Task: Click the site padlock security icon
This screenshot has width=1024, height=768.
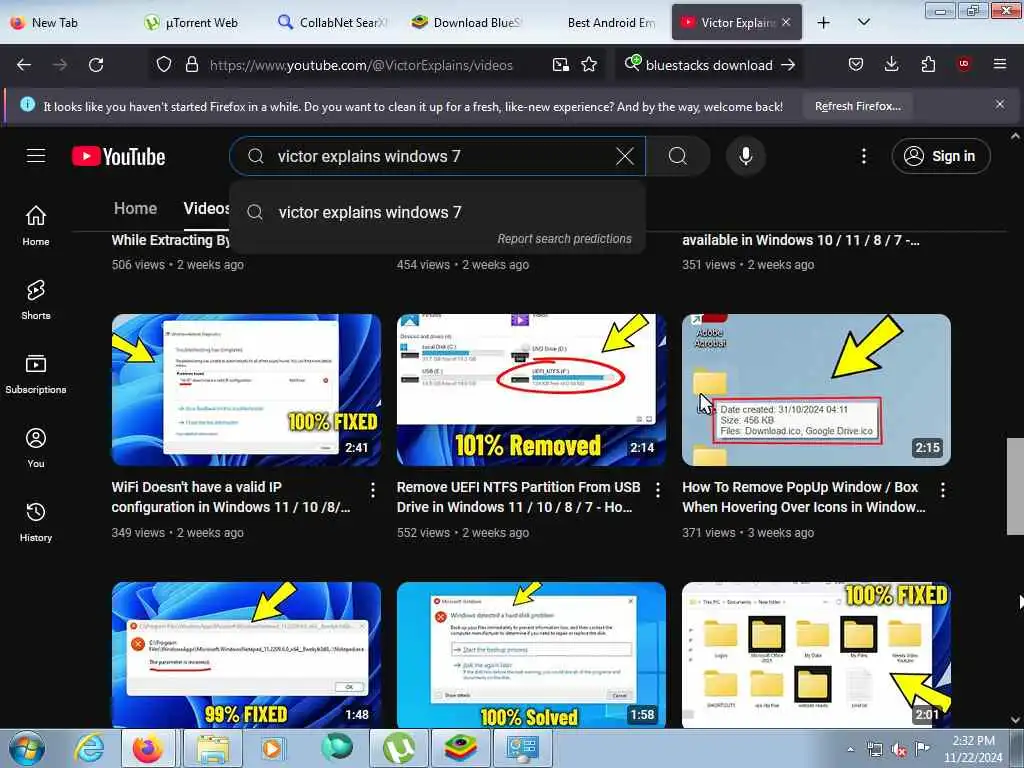Action: coord(191,65)
